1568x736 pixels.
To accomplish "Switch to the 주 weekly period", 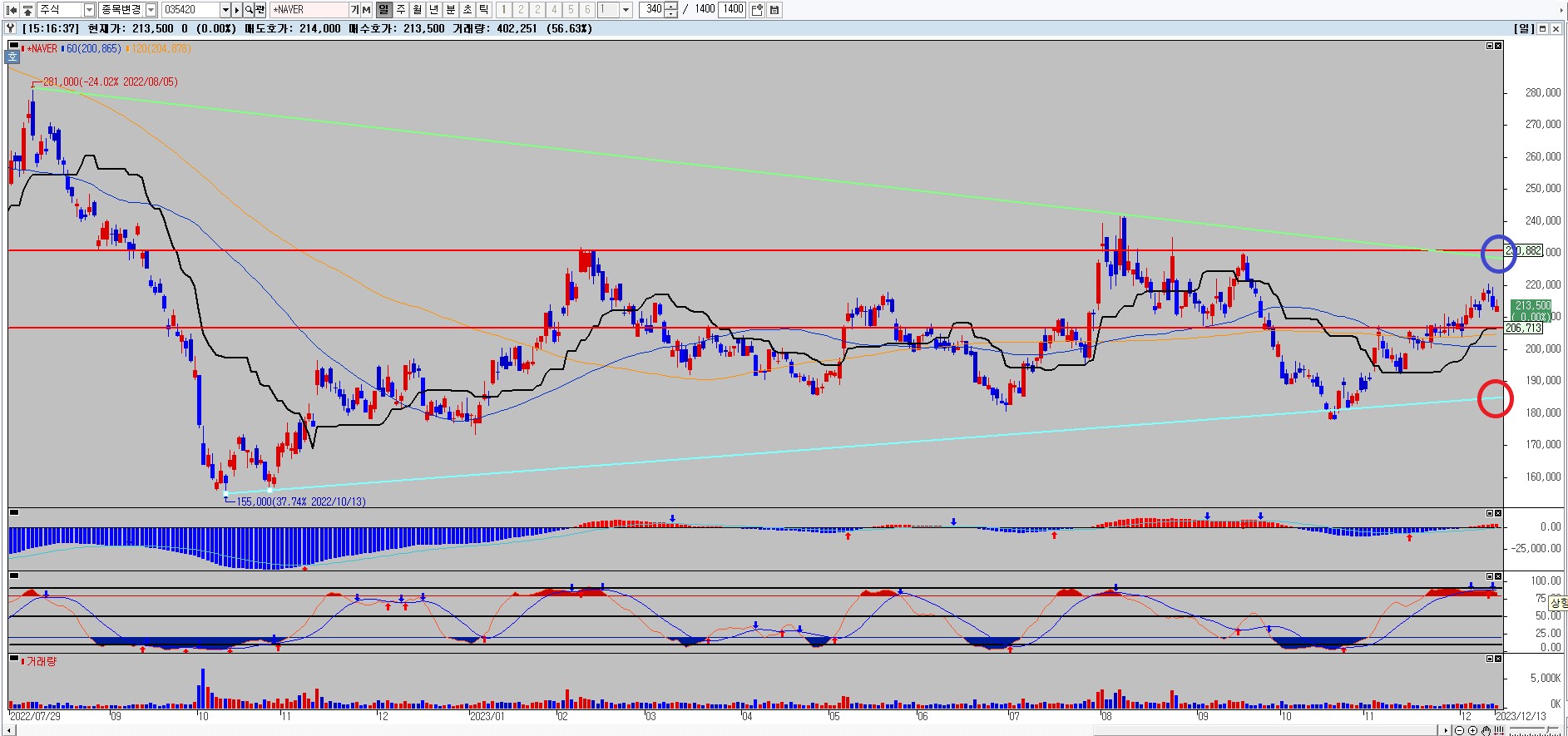I will tap(400, 10).
